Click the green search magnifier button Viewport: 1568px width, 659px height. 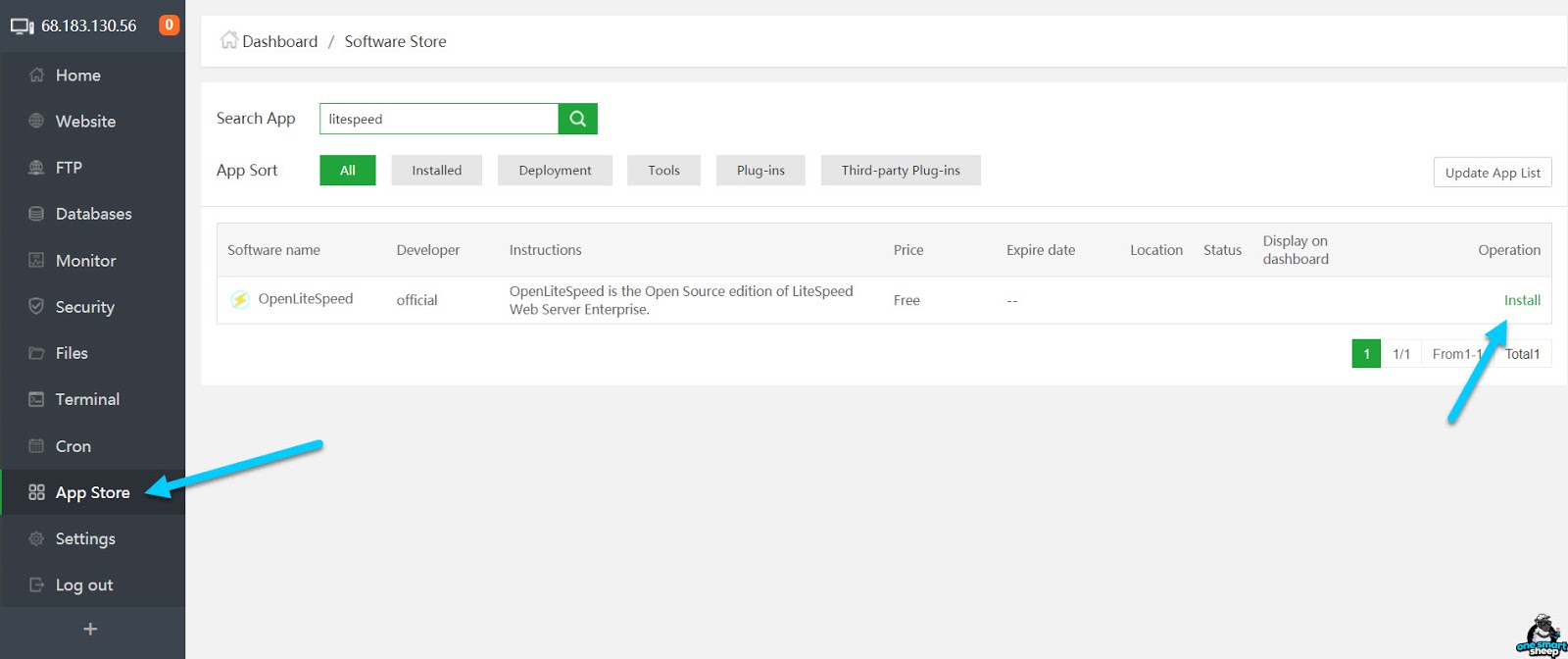[577, 119]
